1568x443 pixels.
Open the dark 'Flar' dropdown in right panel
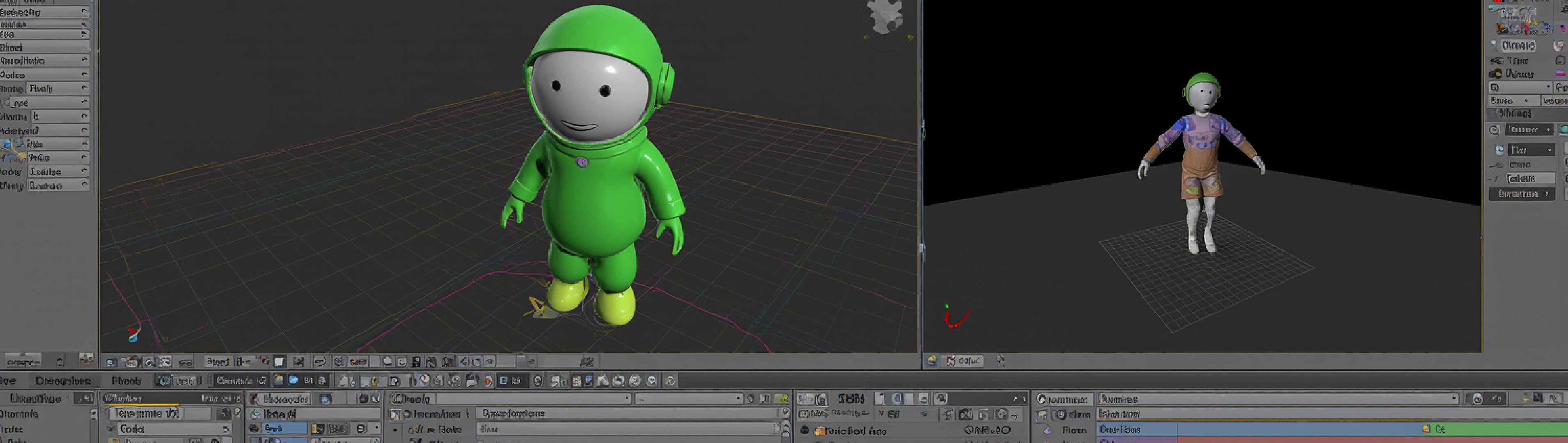pos(1531,150)
